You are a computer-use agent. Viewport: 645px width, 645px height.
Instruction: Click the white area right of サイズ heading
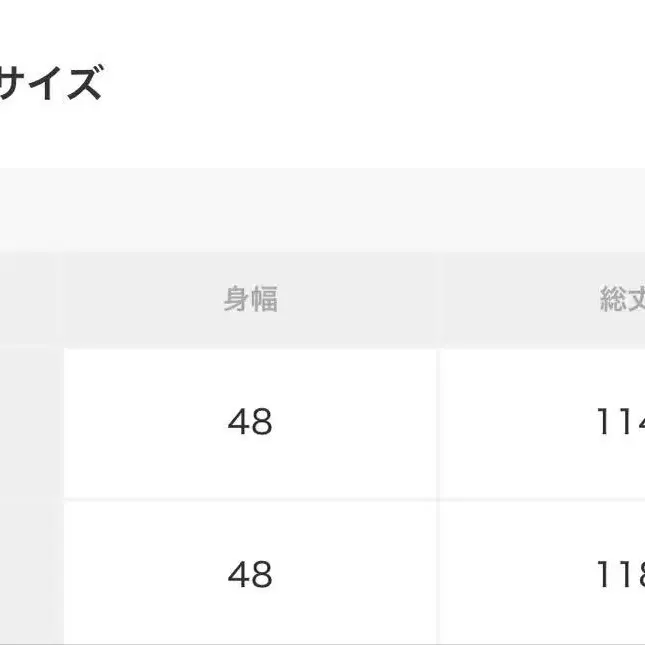pyautogui.click(x=380, y=84)
